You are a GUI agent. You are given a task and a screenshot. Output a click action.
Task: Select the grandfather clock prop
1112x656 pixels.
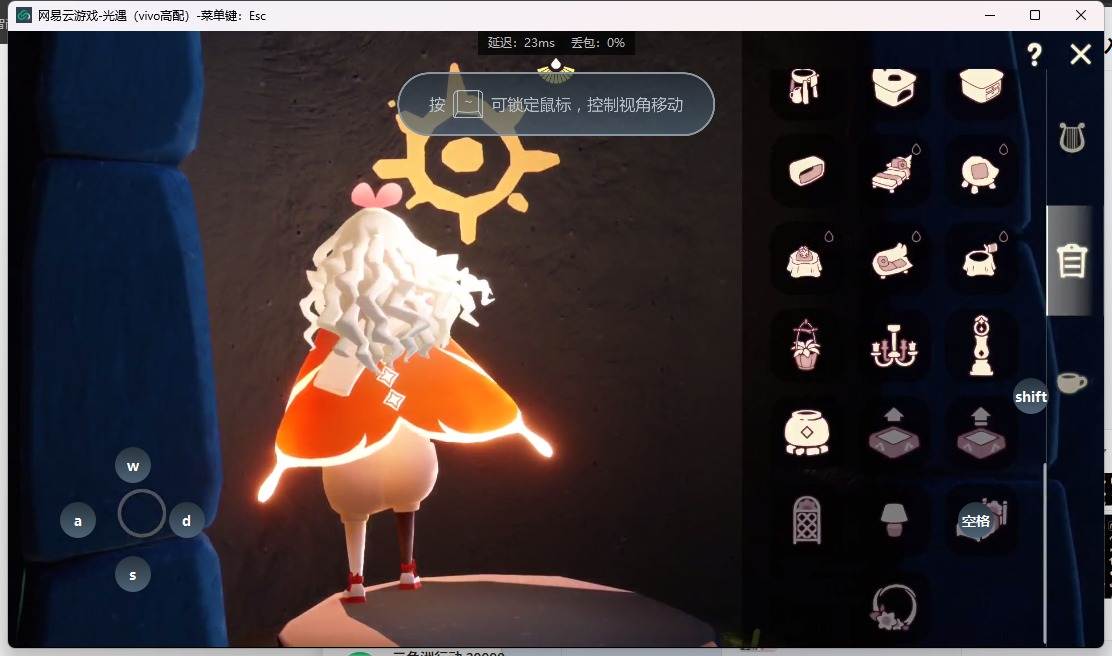[981, 345]
